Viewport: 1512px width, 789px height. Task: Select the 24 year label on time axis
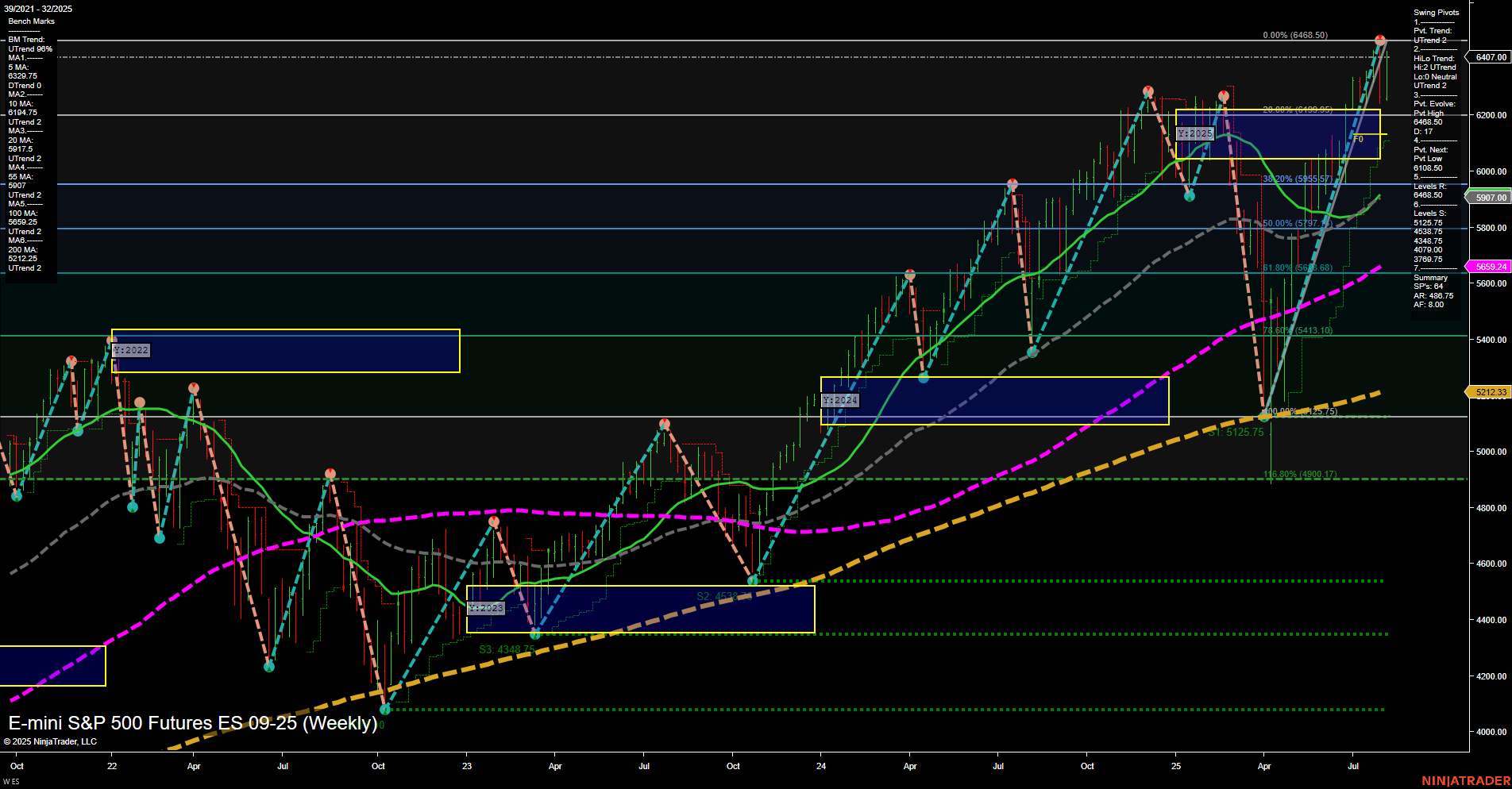coord(821,766)
